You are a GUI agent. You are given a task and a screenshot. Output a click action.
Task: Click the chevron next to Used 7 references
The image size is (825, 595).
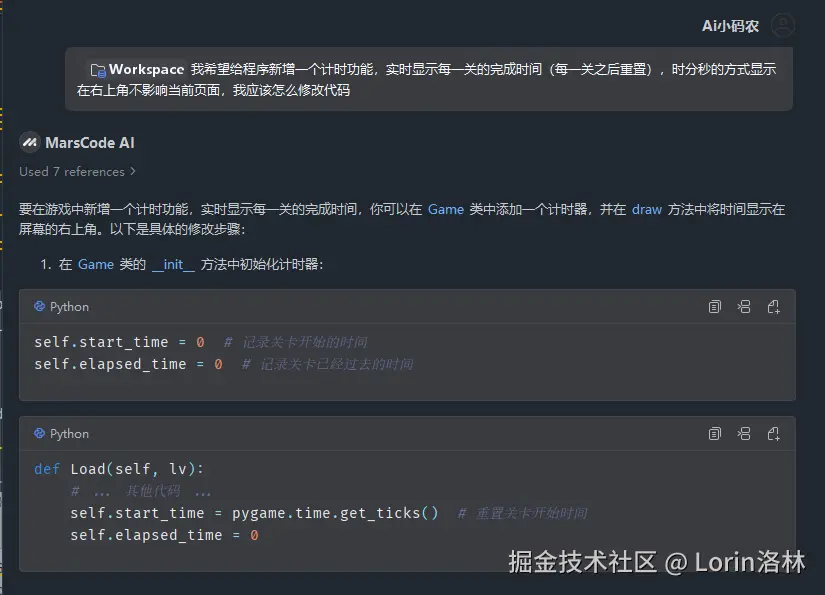click(x=133, y=171)
